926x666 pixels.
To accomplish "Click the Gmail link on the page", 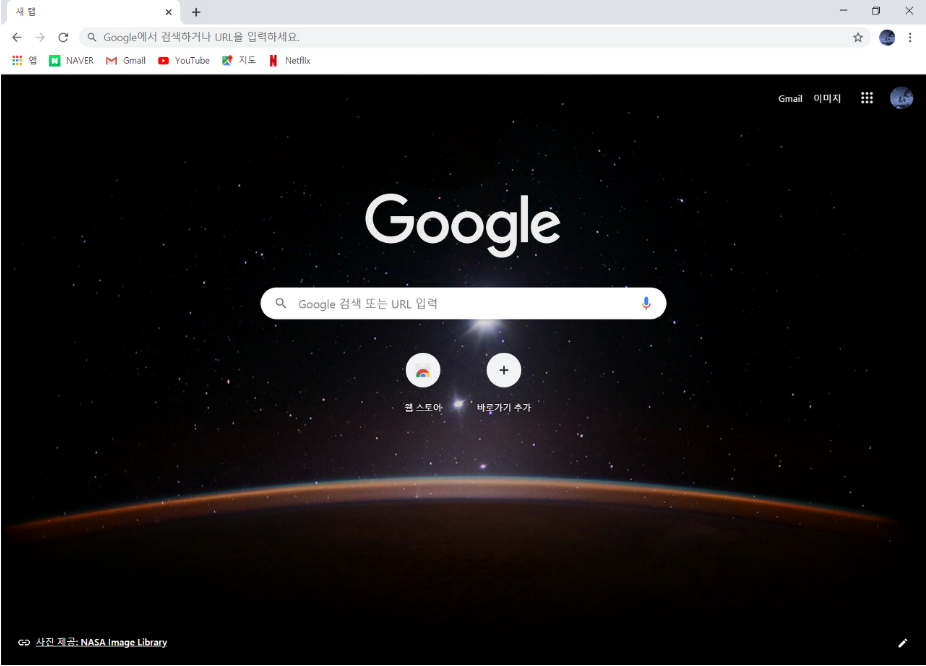I will [x=790, y=99].
